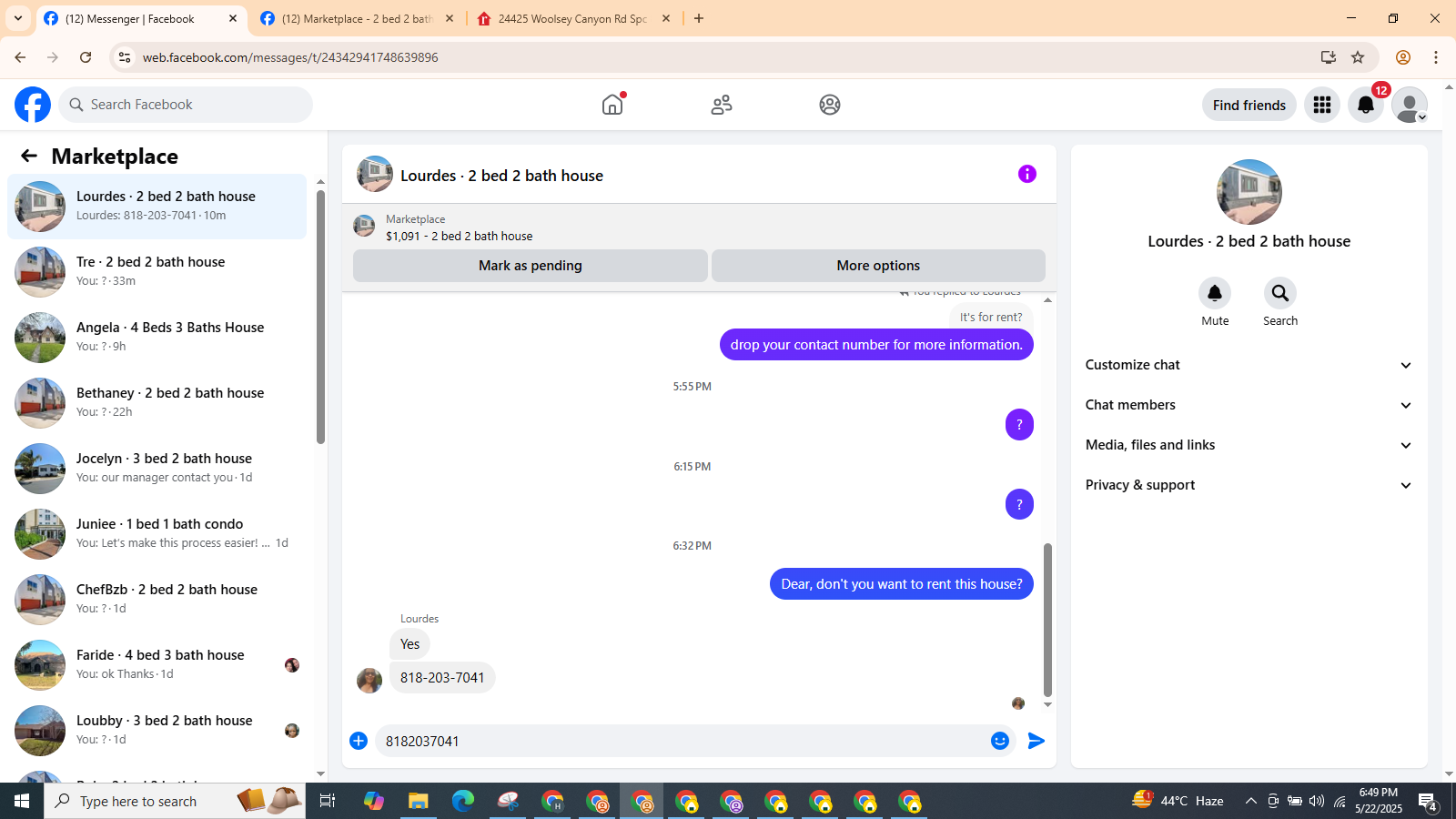Open the ChefBzb 2 bed 2 bath house chat
This screenshot has height=819, width=1456.
click(x=157, y=600)
